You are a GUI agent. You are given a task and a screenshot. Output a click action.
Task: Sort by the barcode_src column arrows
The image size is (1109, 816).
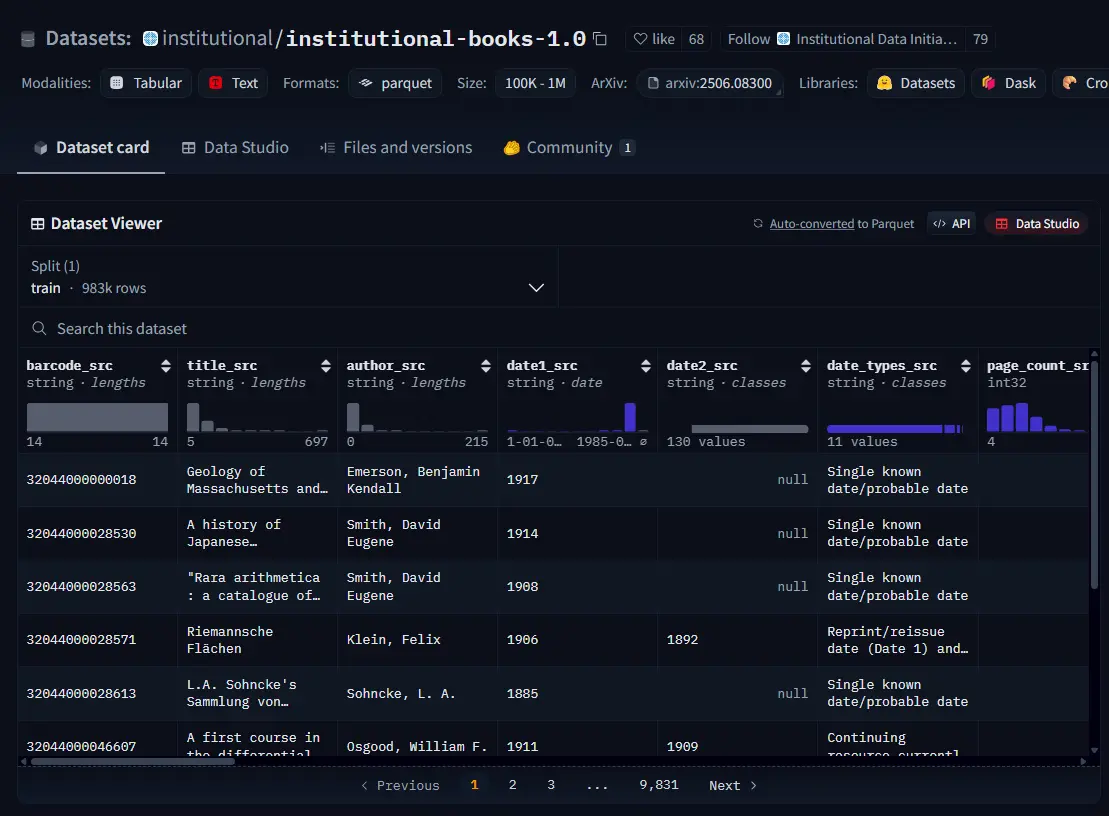point(165,366)
